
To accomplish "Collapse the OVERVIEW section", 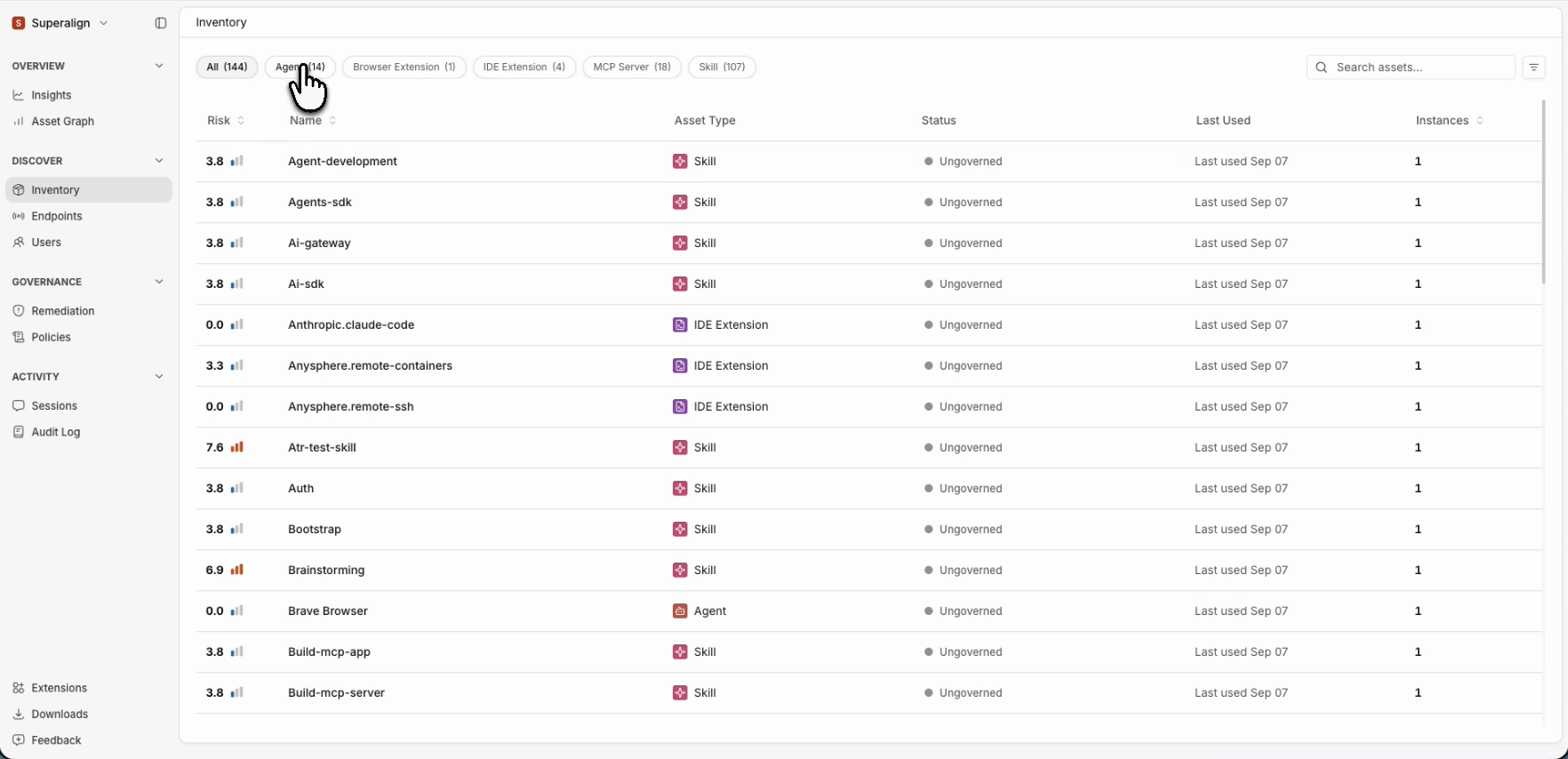I will (x=159, y=66).
